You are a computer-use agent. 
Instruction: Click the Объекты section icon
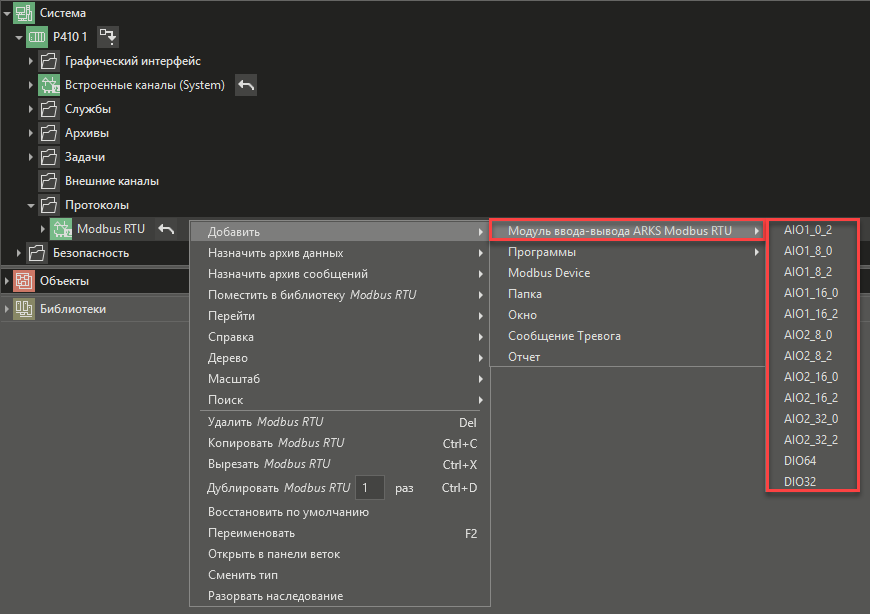24,281
